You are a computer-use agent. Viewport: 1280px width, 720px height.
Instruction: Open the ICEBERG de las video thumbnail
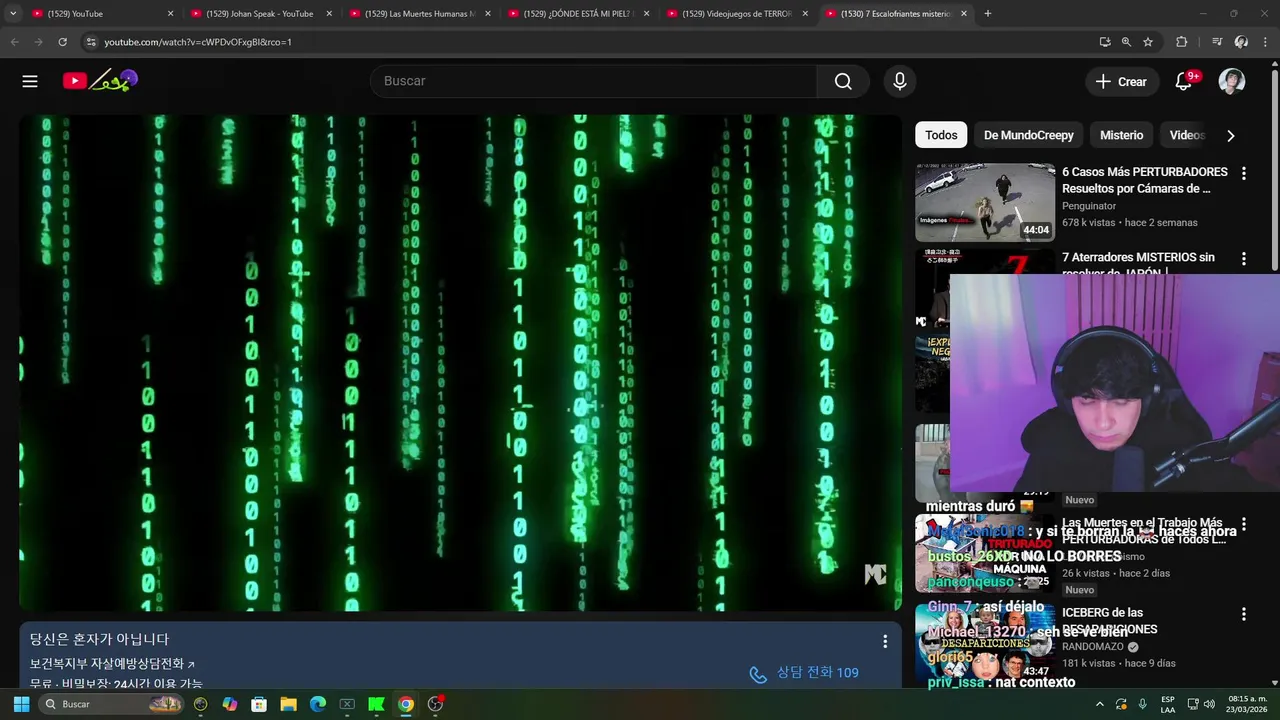[985, 642]
